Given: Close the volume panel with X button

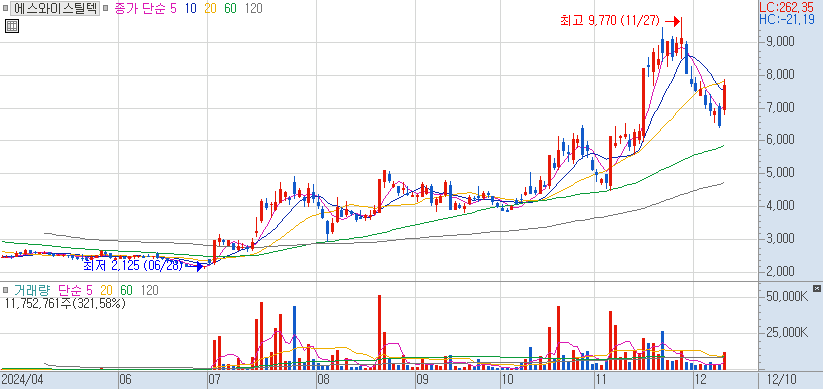Looking at the screenshot, I should [816, 288].
